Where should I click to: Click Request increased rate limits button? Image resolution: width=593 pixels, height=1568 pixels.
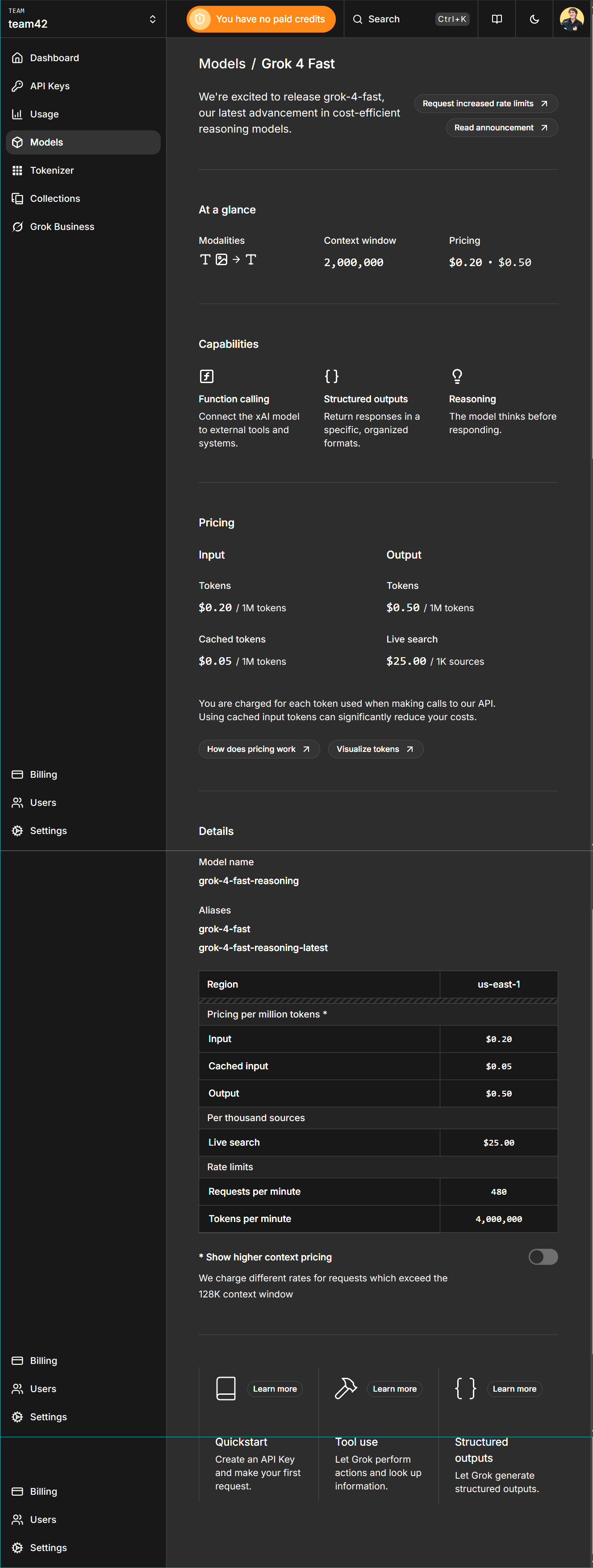point(485,104)
